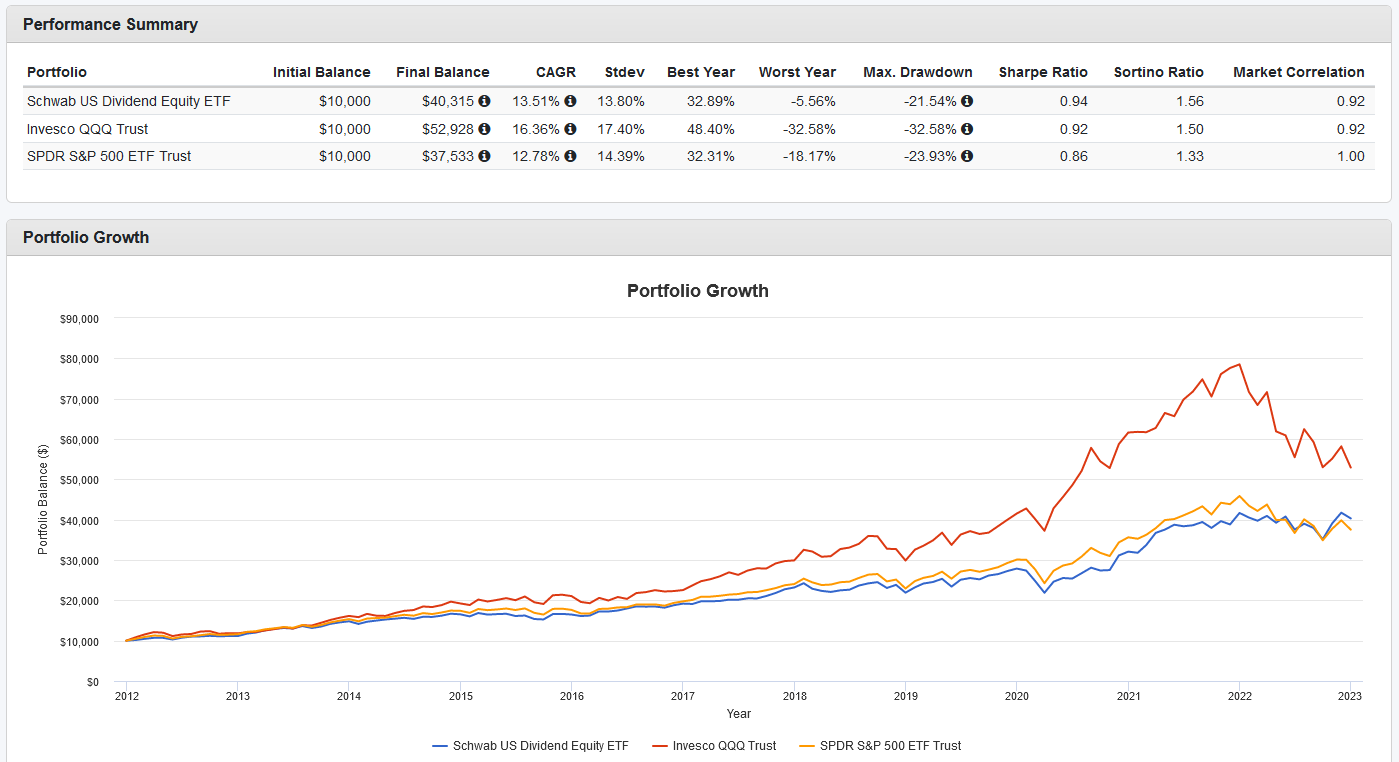Click the 17.40% Stdev value
The height and width of the screenshot is (762, 1399).
coord(621,129)
